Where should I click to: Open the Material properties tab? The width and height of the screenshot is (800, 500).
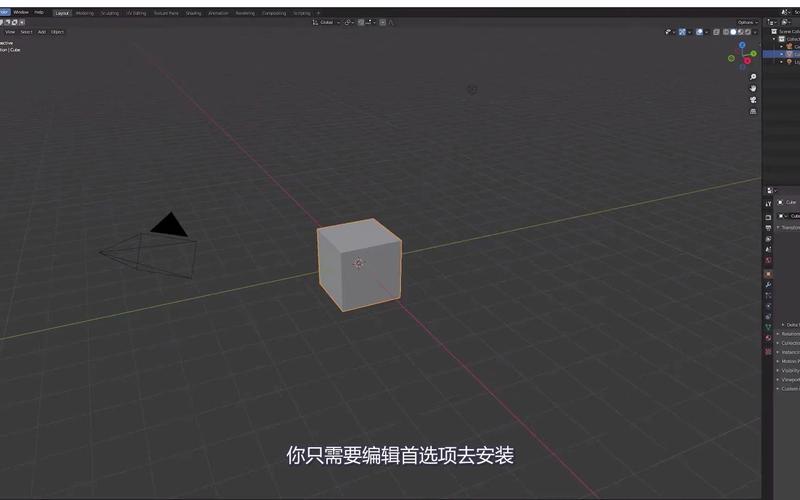(768, 338)
